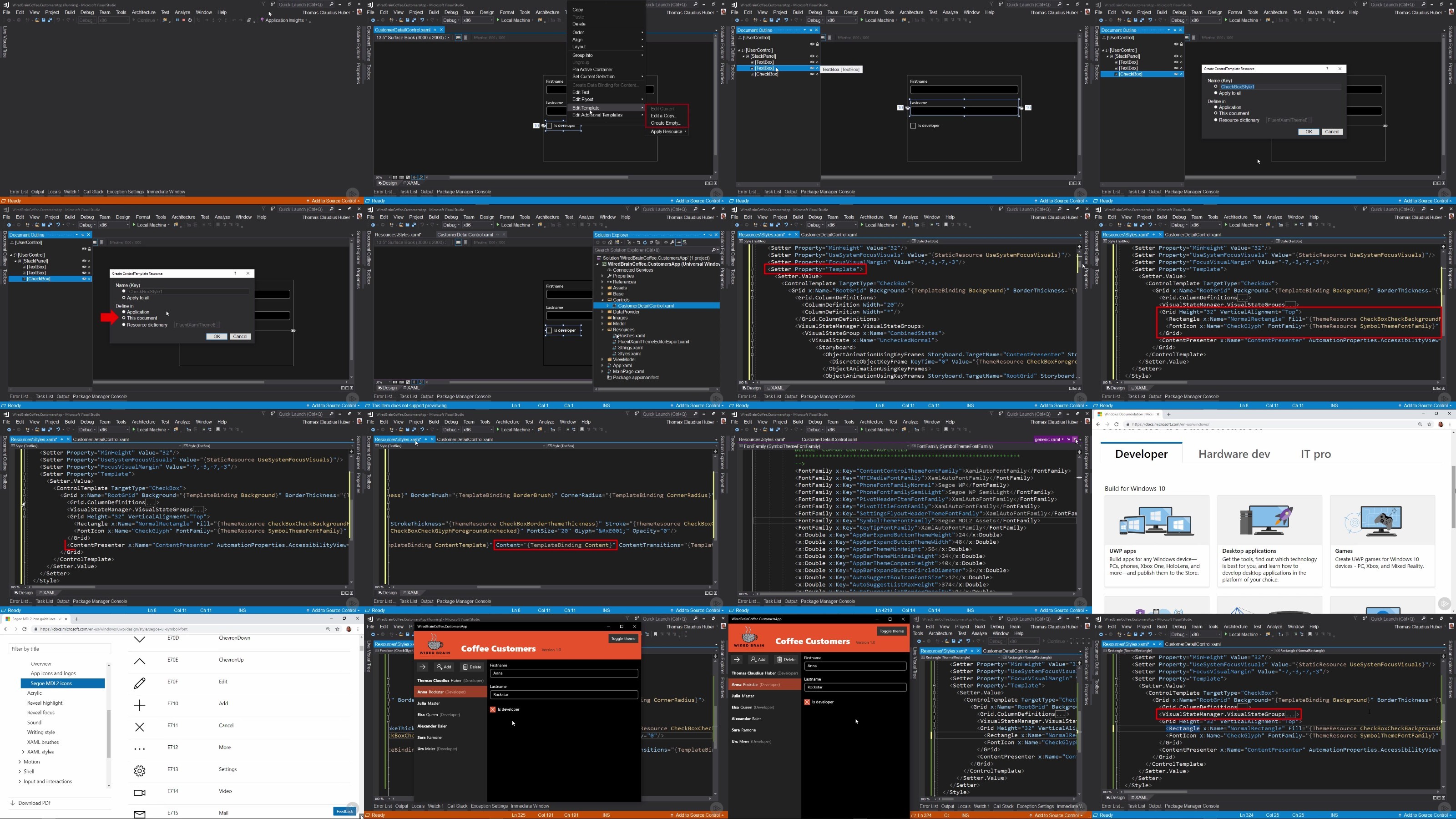Select 'This document' radio beside the red arrow
This screenshot has height=819, width=1456.
pos(124,318)
